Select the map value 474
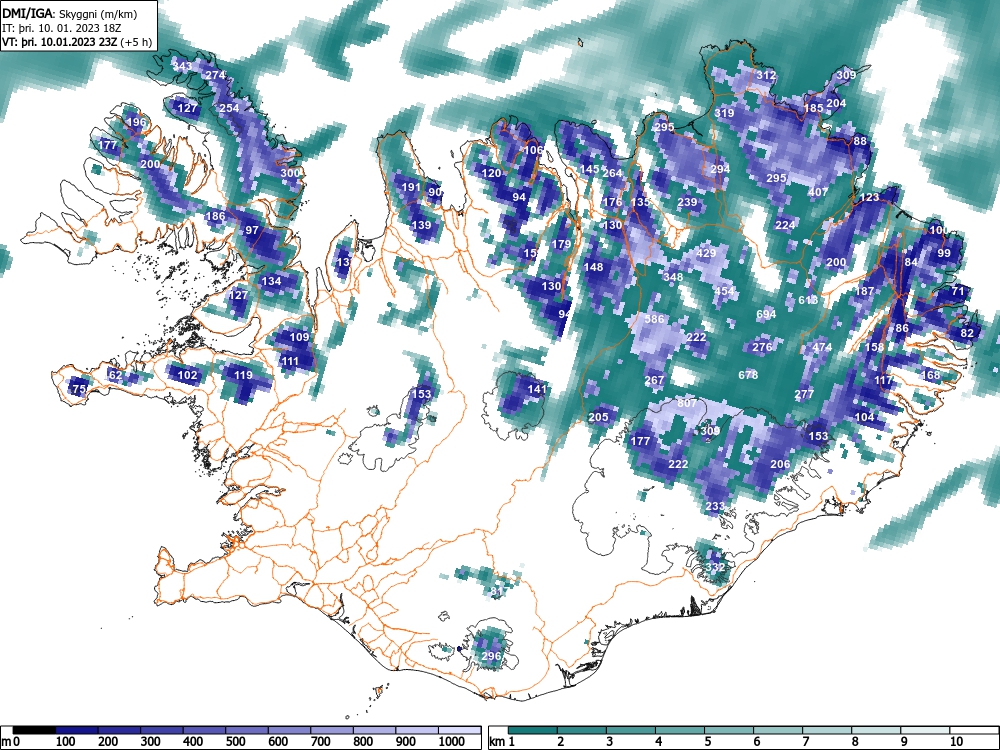The width and height of the screenshot is (1000, 750). coord(822,347)
